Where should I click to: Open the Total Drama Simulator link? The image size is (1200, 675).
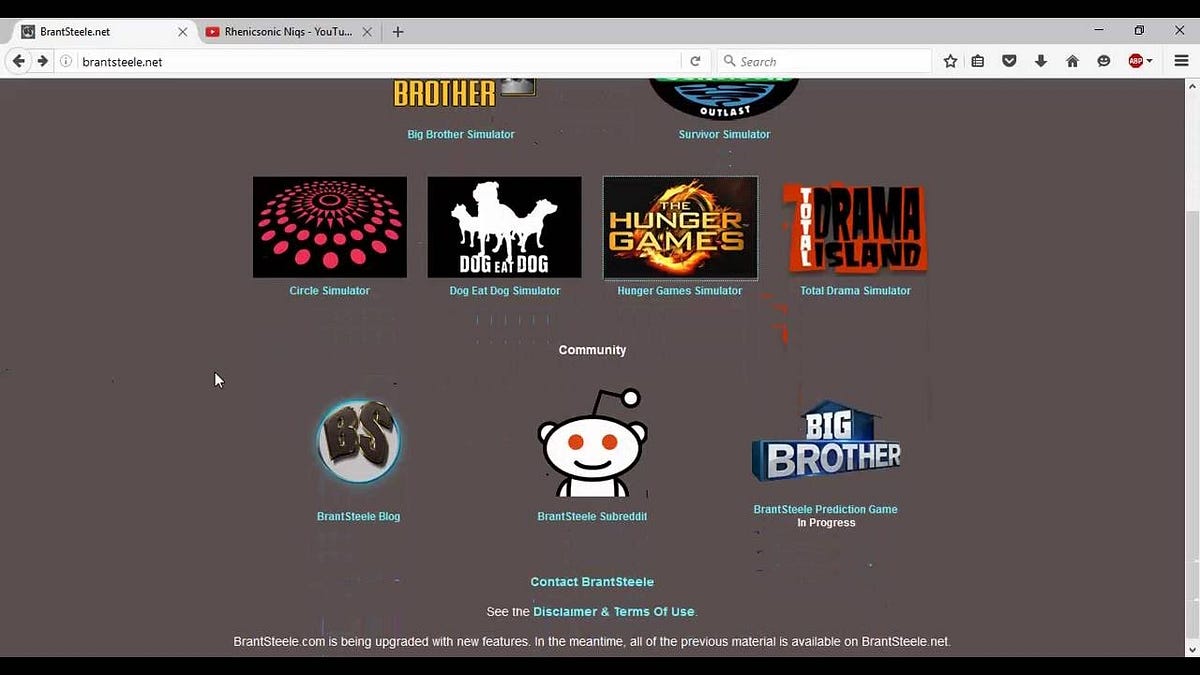point(855,291)
